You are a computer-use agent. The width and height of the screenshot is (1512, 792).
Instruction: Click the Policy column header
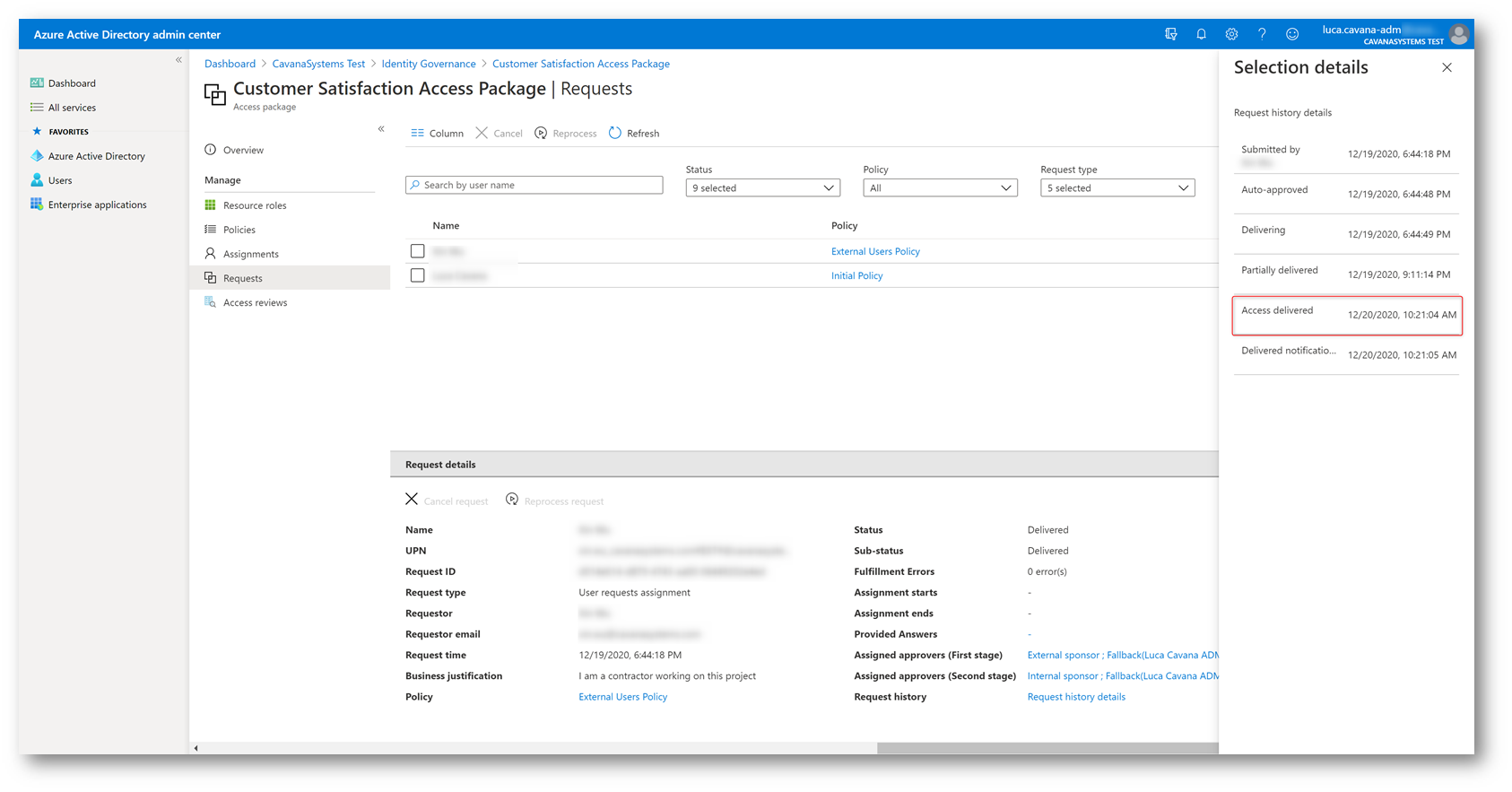point(844,225)
